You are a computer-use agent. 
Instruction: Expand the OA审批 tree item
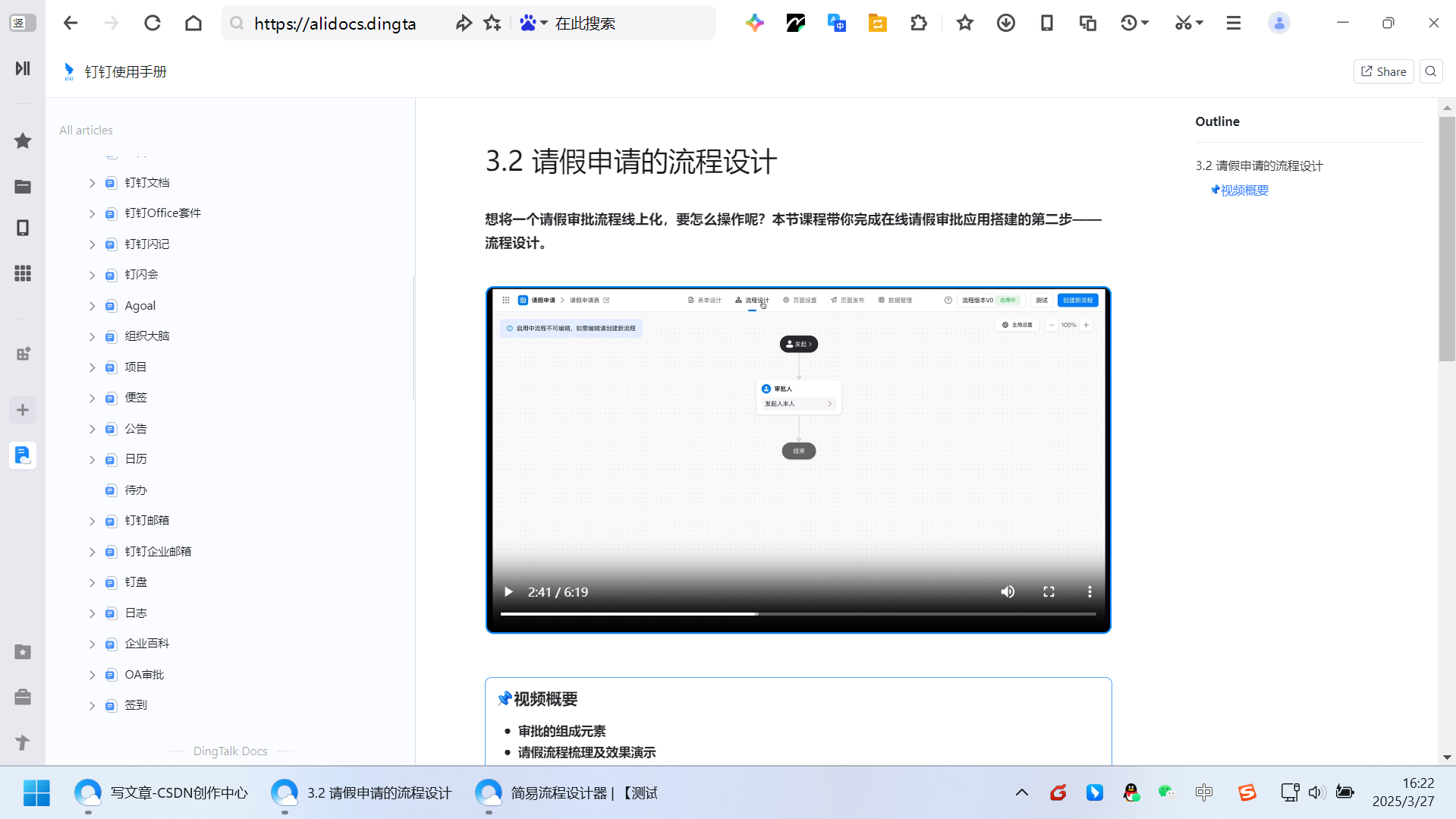click(x=92, y=675)
